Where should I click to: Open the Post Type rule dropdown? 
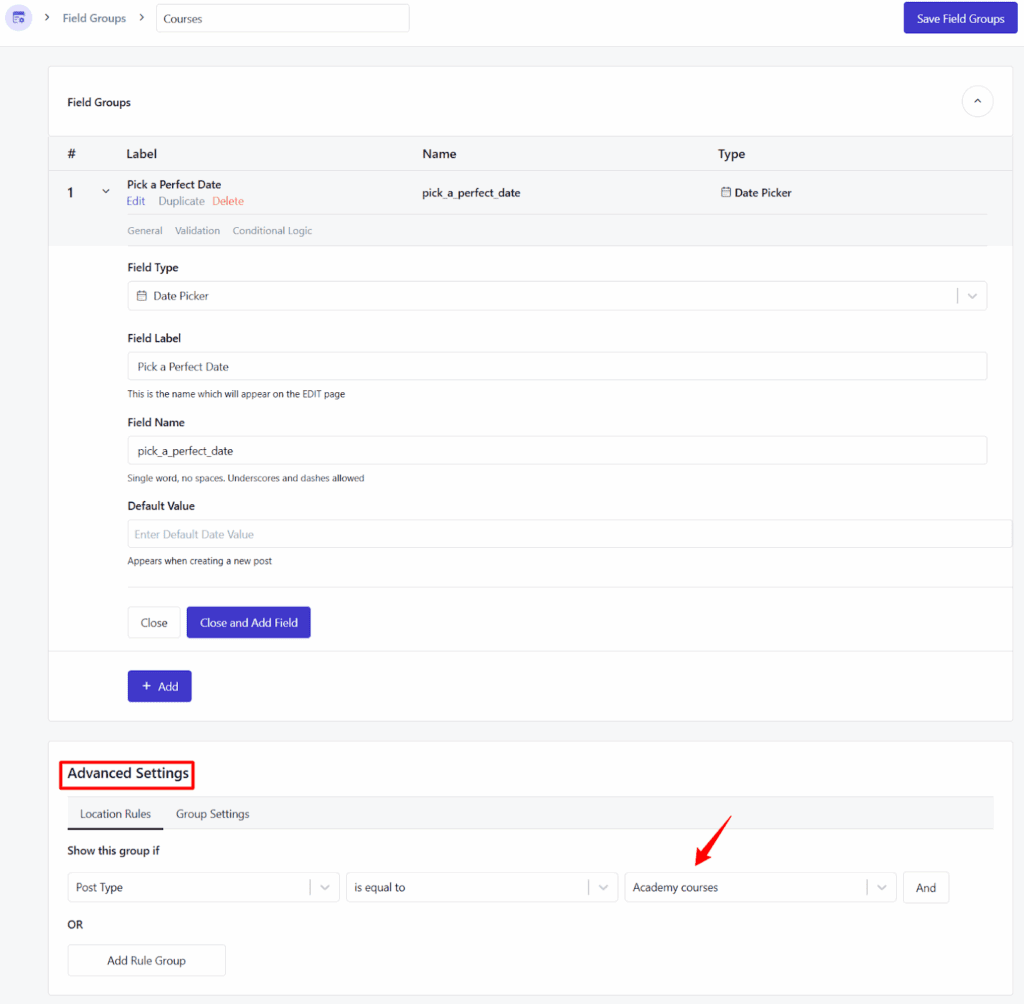pos(323,887)
